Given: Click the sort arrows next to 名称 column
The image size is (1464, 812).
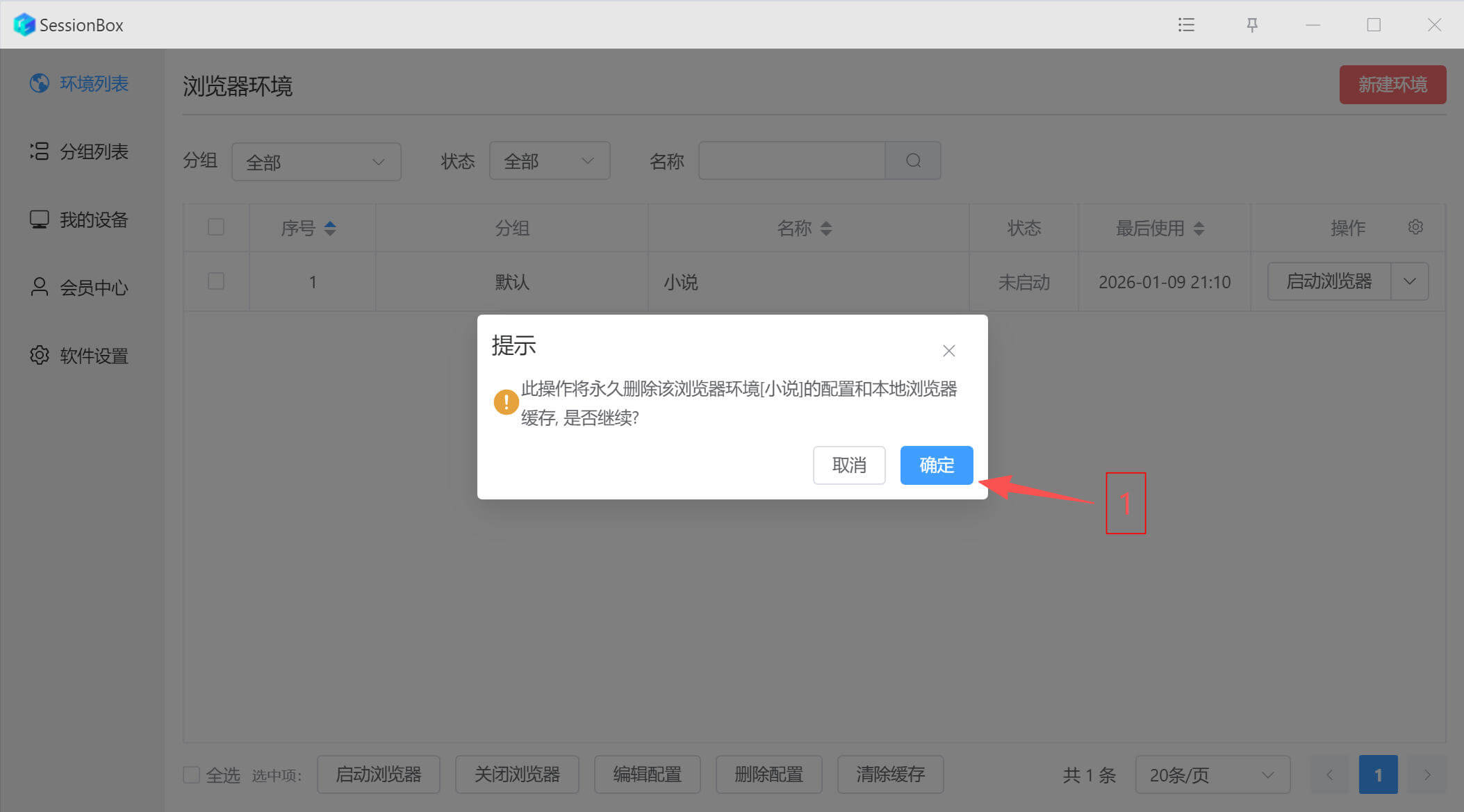Looking at the screenshot, I should (825, 228).
